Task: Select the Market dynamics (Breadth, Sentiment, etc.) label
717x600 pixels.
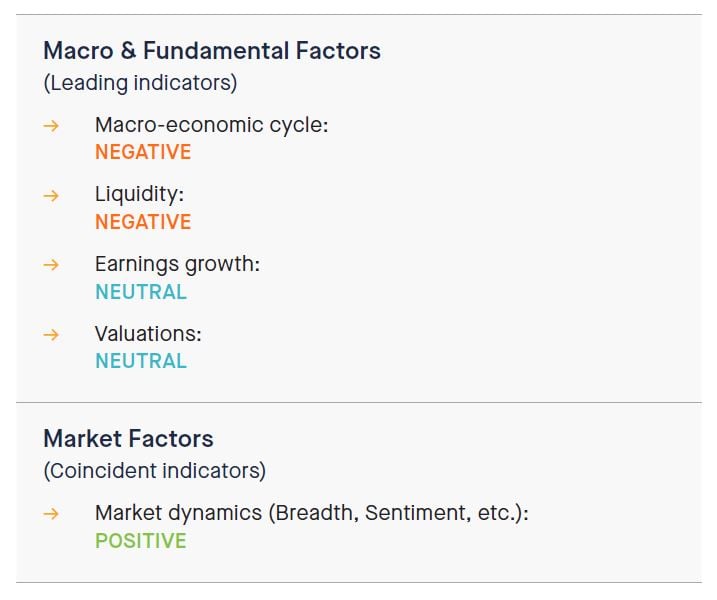Action: pyautogui.click(x=311, y=513)
